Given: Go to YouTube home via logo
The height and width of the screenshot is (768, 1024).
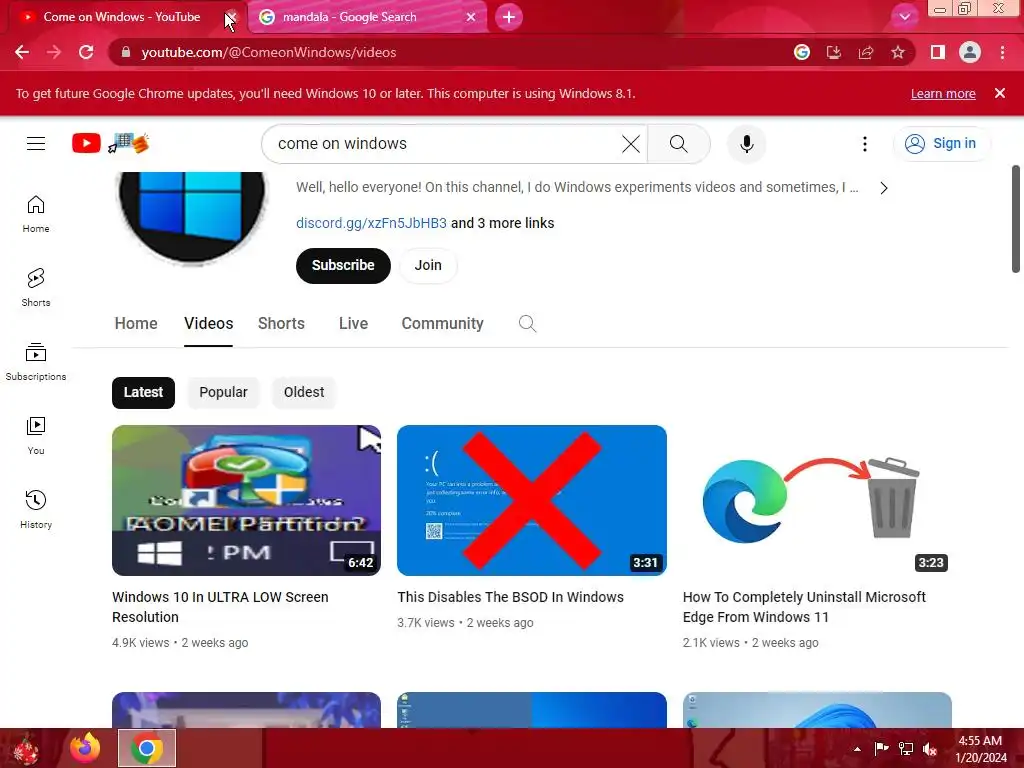Looking at the screenshot, I should [110, 143].
